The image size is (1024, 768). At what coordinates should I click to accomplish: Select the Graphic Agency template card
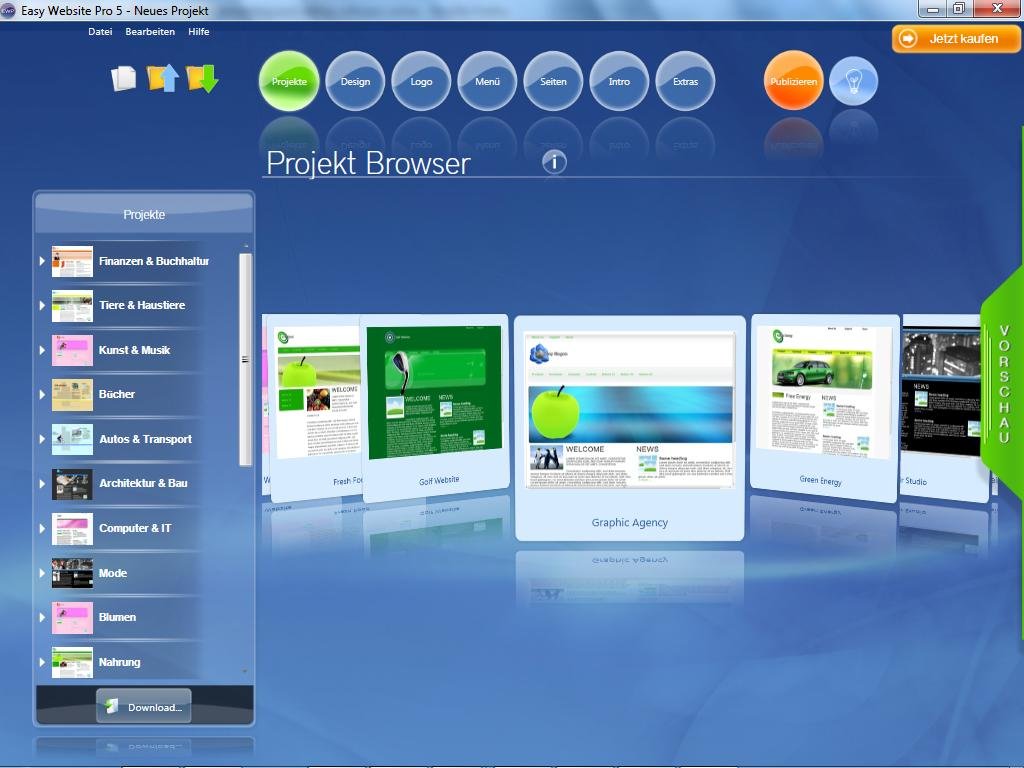point(629,428)
